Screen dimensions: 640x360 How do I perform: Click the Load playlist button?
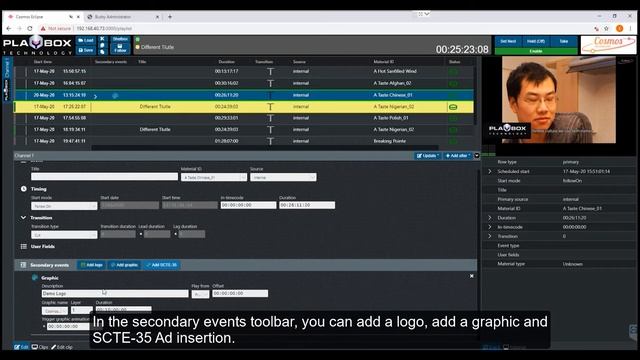86,40
